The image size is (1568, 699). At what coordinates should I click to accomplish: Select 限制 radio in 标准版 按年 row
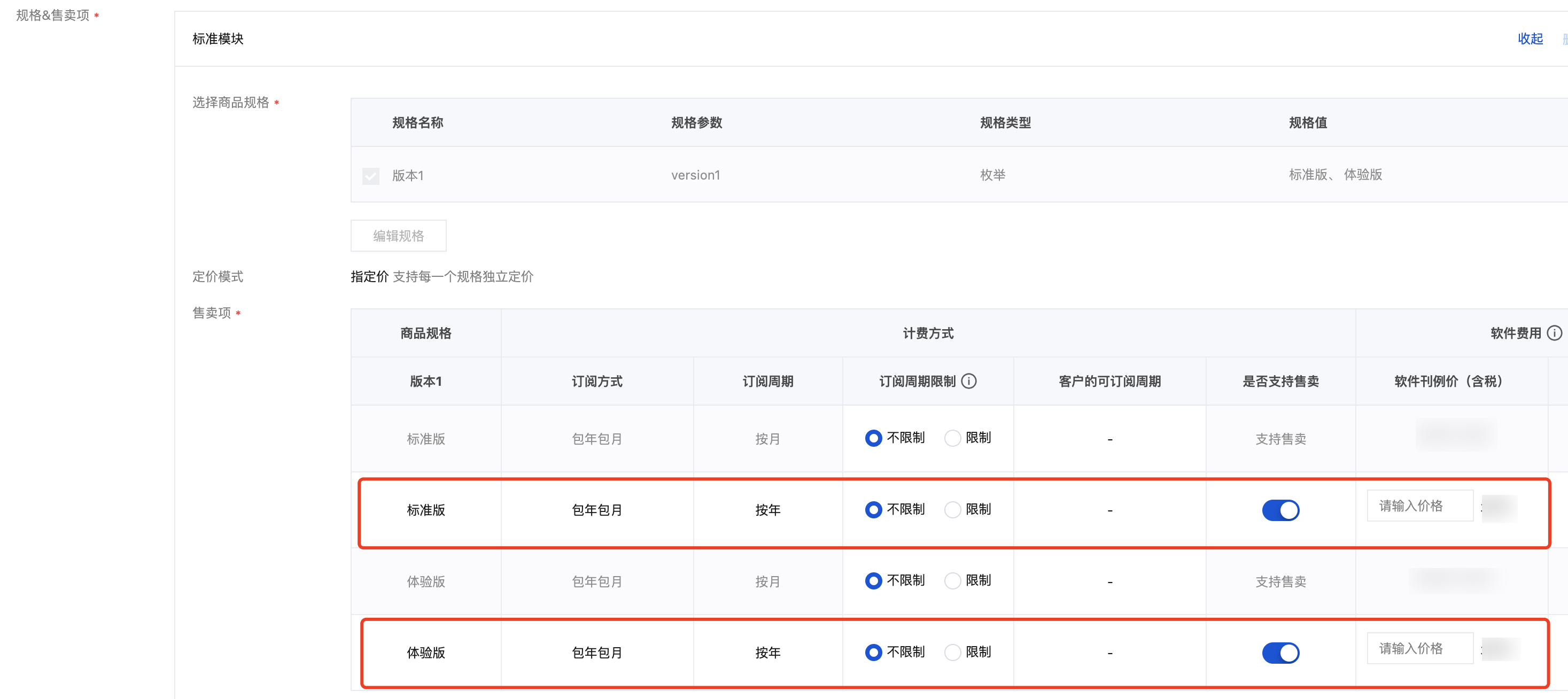(x=952, y=510)
